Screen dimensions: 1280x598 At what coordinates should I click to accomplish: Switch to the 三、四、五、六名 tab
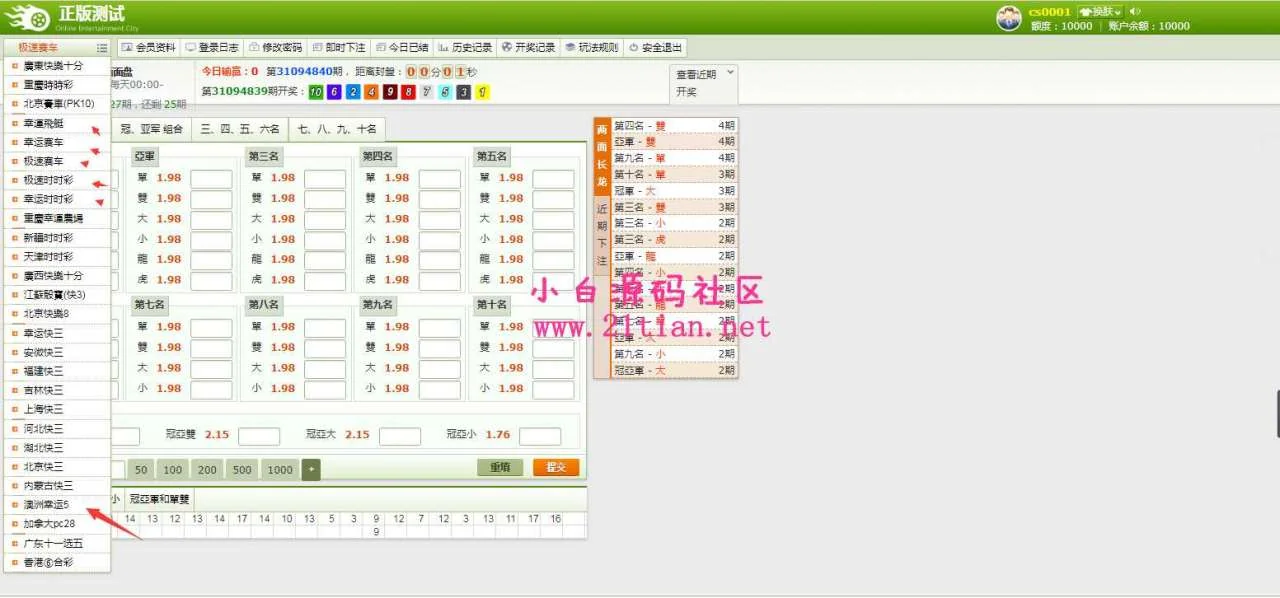pos(239,129)
